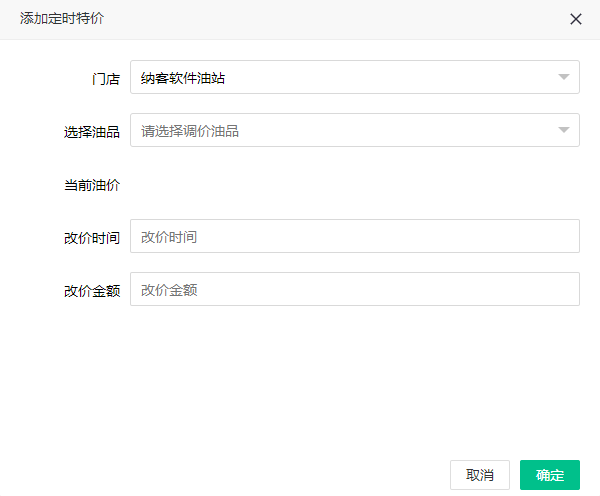Click the header bar between title and X
The image size is (600, 496).
[330, 19]
